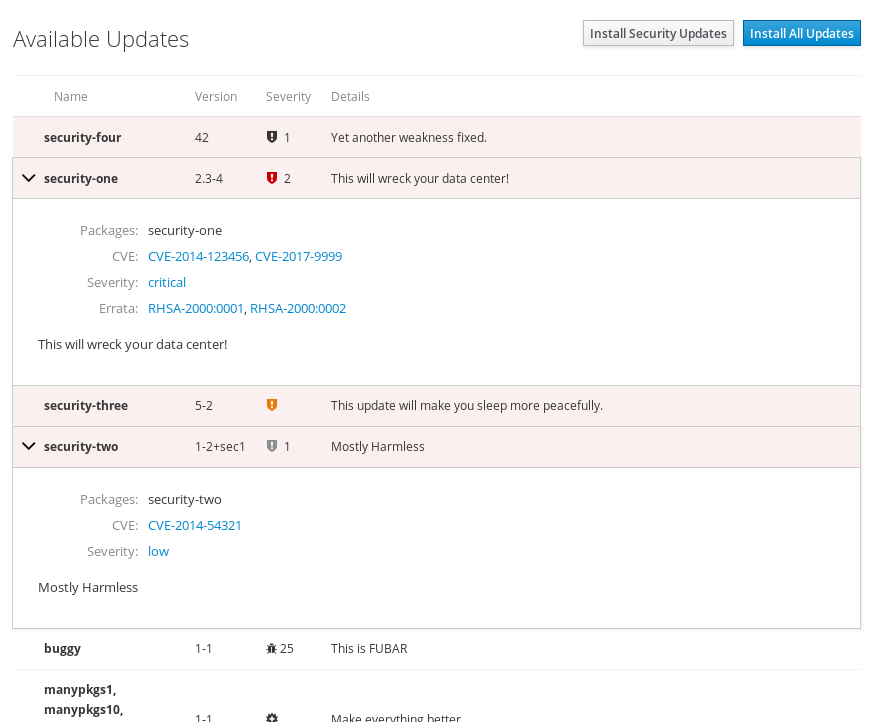Click the security-two package name

pyautogui.click(x=81, y=446)
